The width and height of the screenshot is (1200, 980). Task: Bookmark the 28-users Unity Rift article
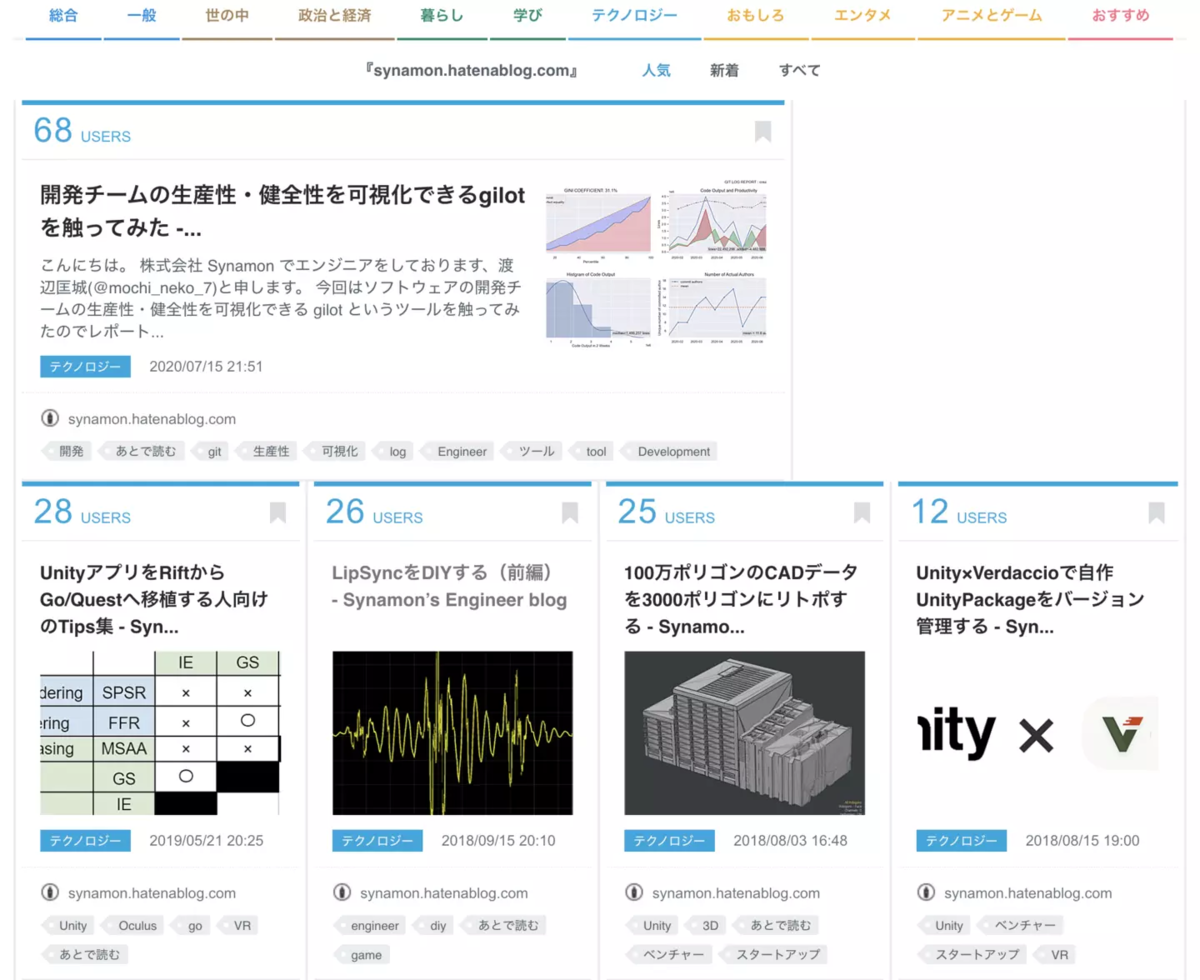pyautogui.click(x=278, y=513)
